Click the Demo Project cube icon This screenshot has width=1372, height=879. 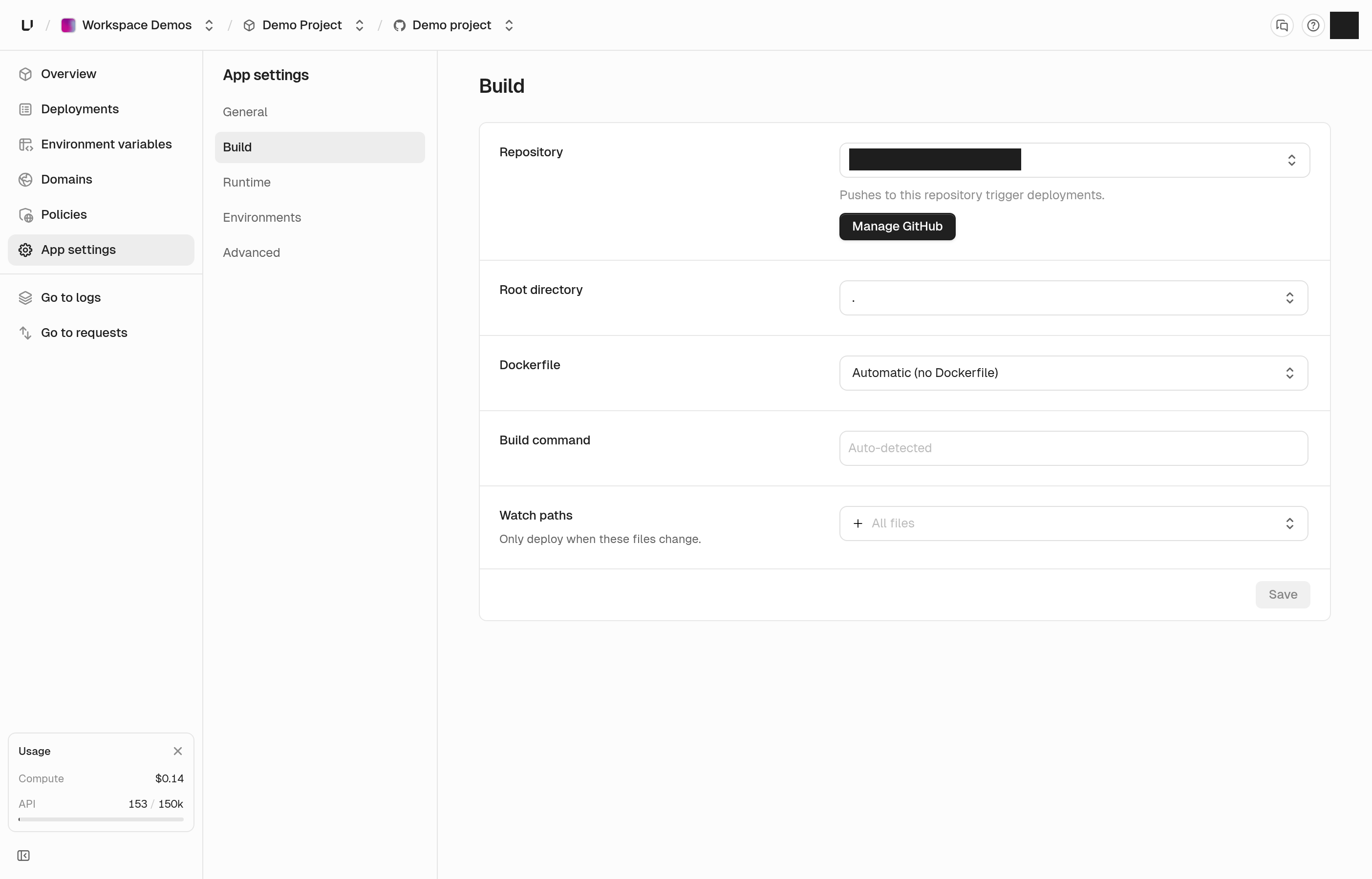point(249,25)
